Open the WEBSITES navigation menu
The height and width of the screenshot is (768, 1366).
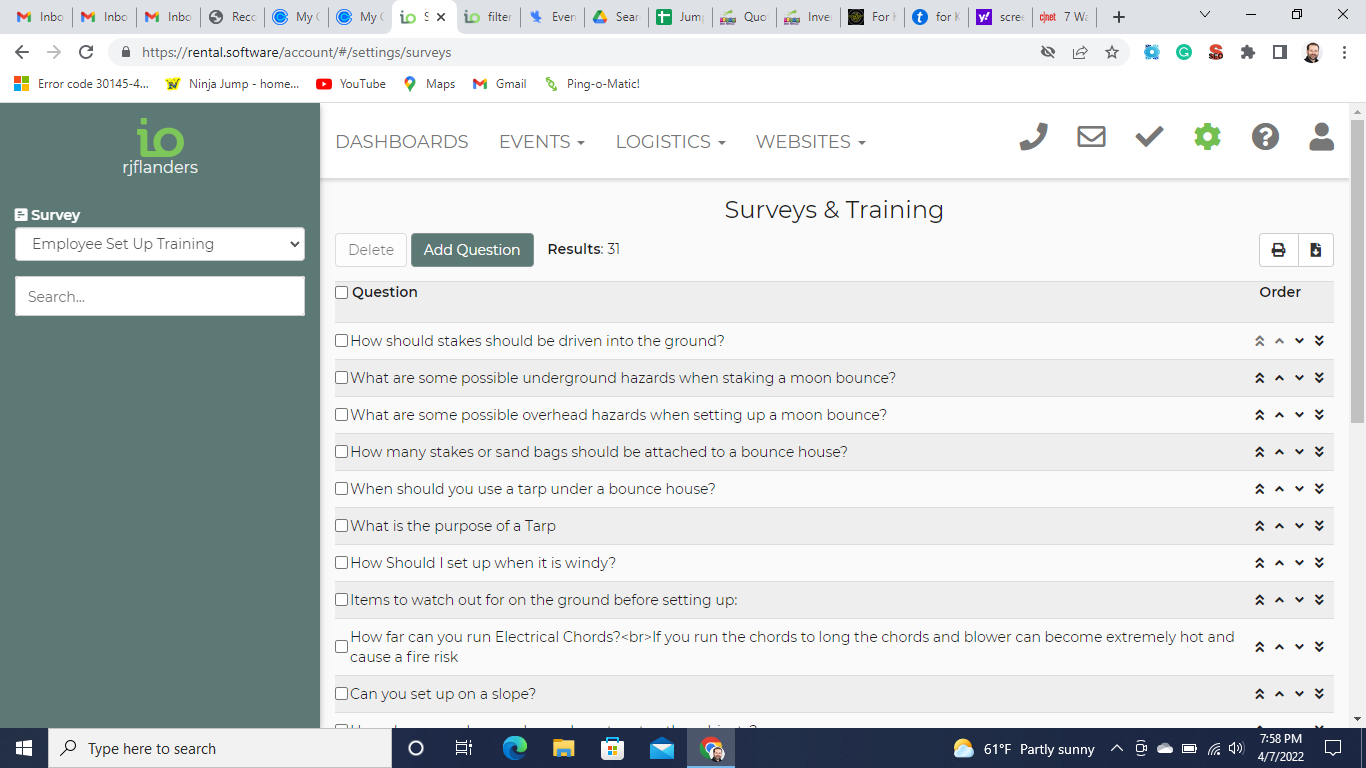(810, 142)
